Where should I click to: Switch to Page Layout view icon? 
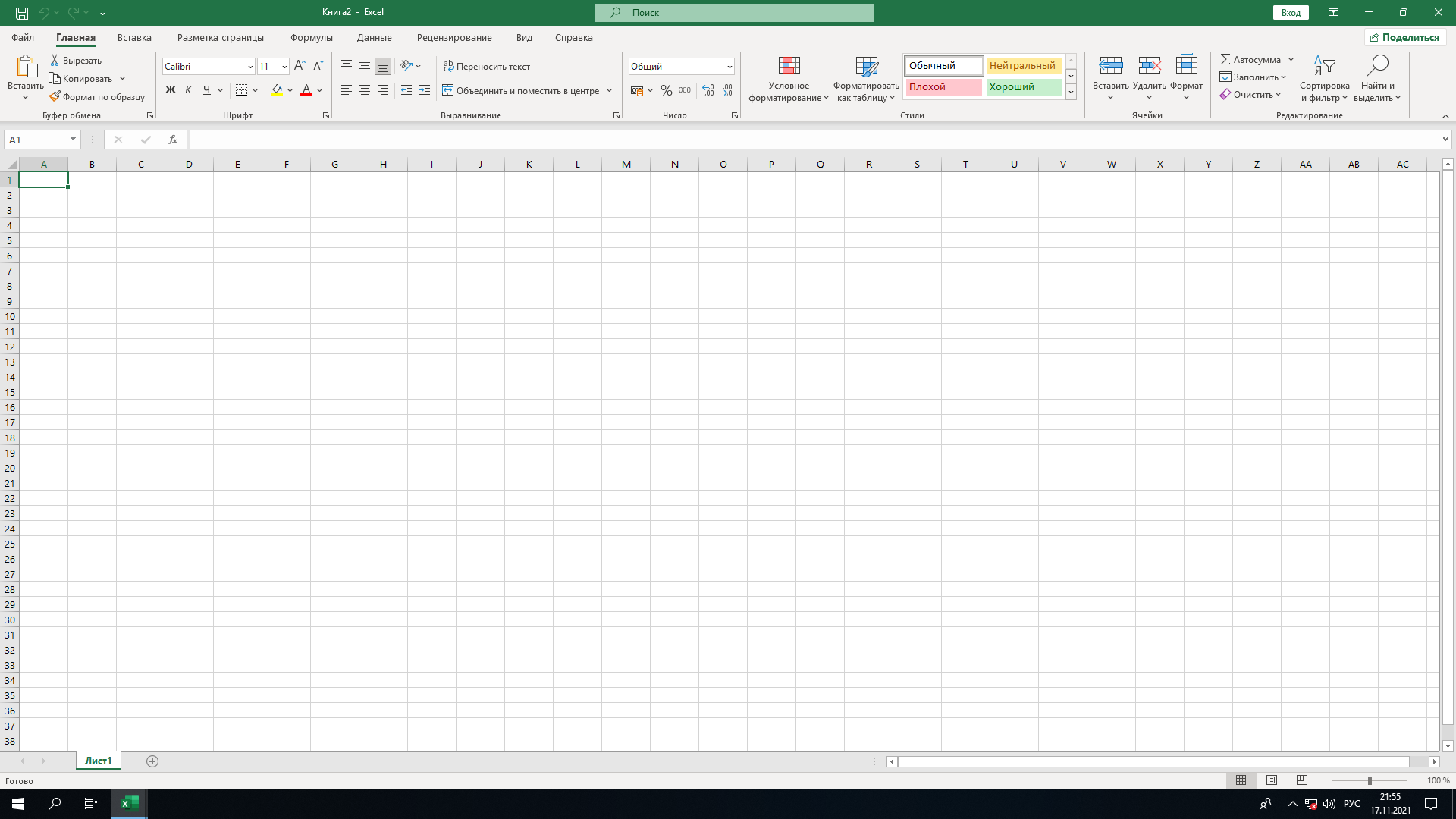1272,780
